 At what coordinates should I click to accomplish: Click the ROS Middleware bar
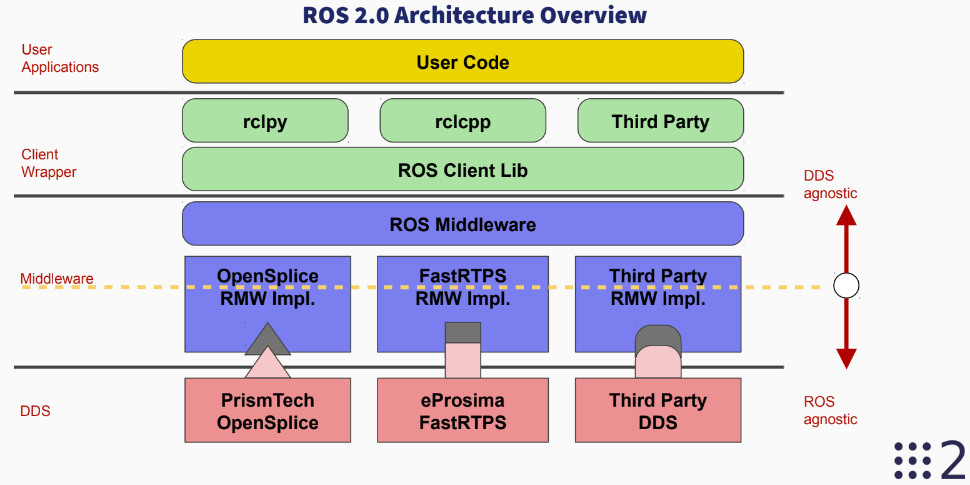(x=463, y=223)
